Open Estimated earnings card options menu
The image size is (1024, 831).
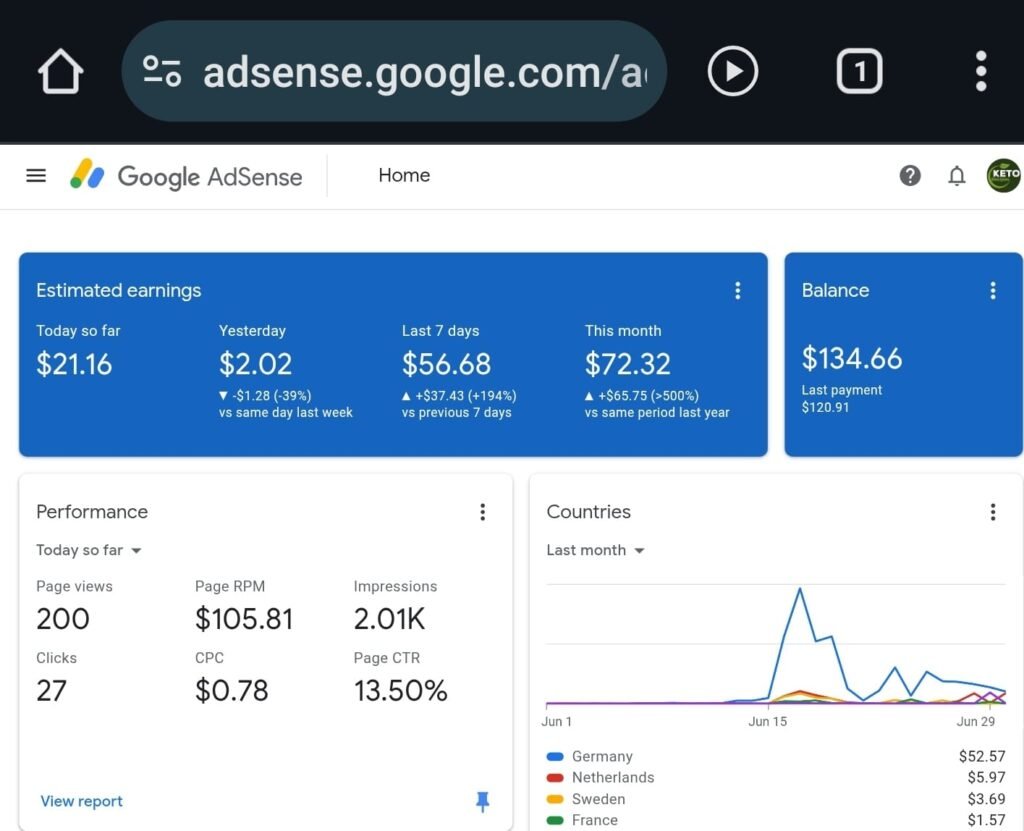pyautogui.click(x=738, y=291)
